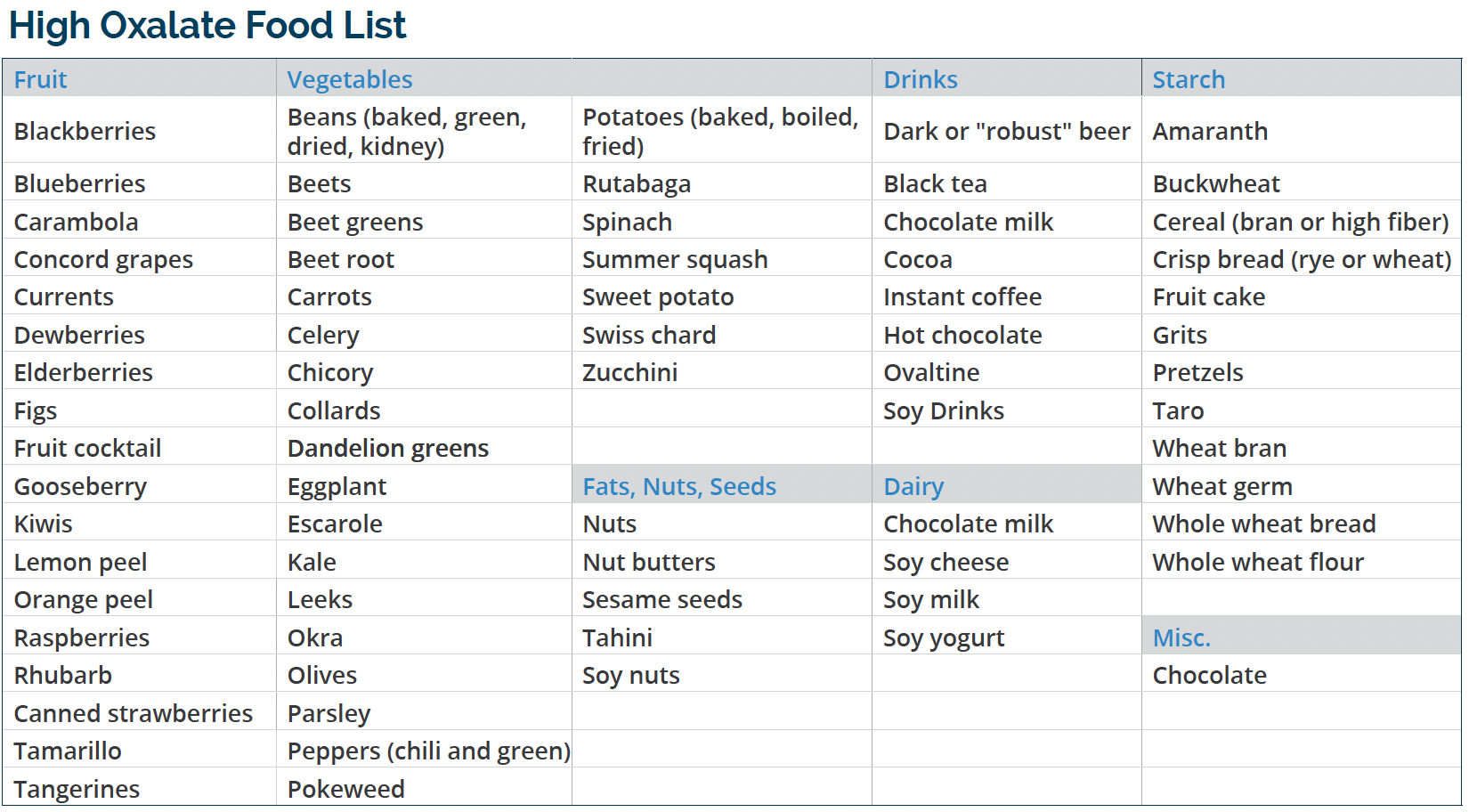Click the Instant coffee cell

pyautogui.click(x=962, y=296)
